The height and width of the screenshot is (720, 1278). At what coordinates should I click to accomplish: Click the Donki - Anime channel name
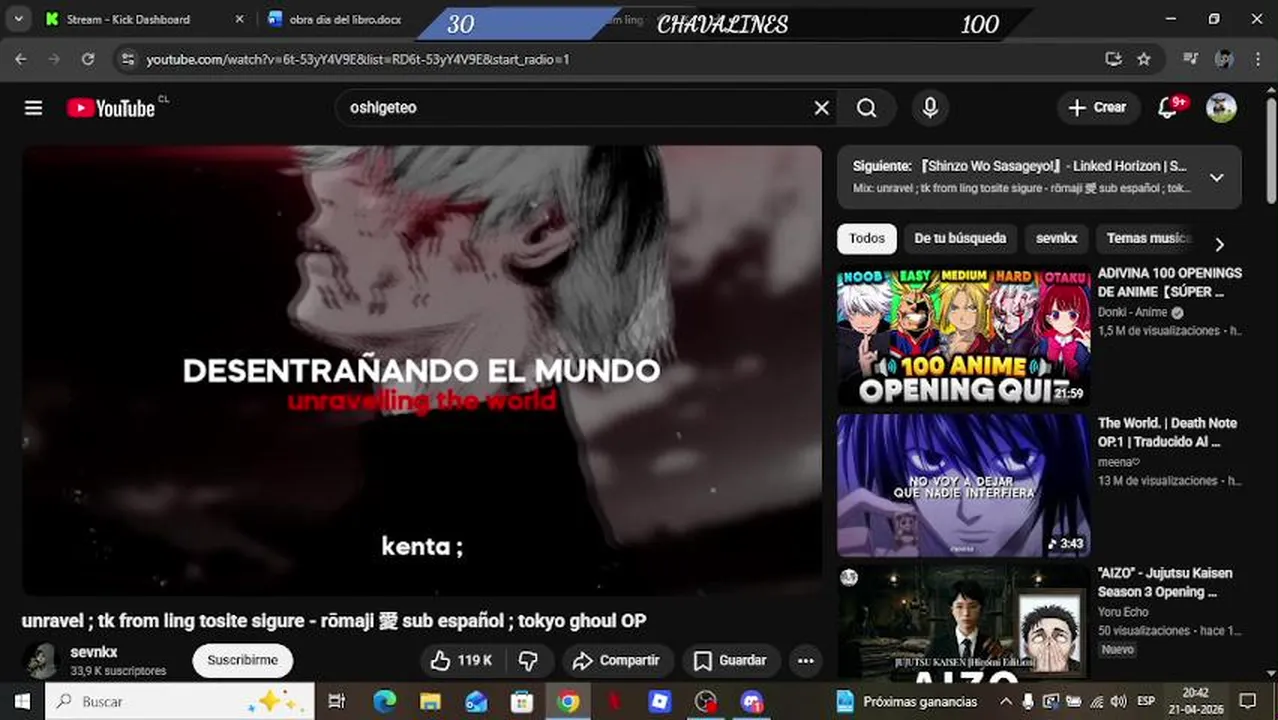1132,312
